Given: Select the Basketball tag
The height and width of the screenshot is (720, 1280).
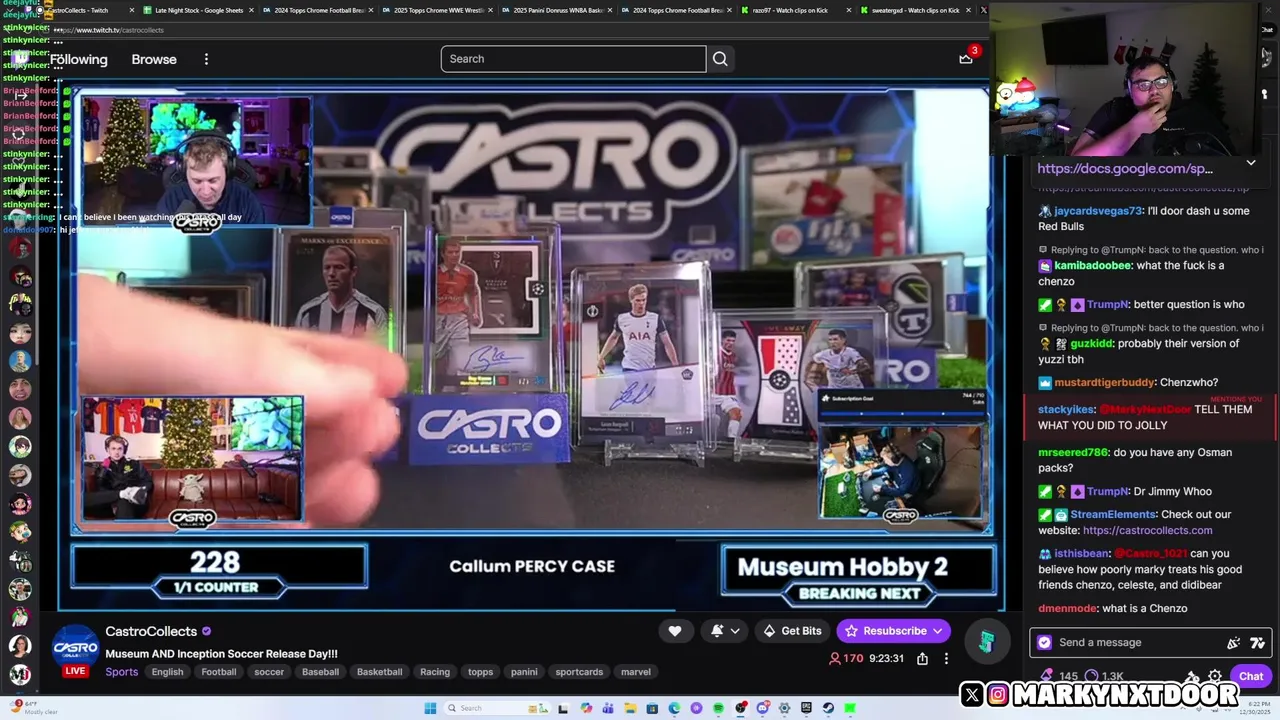Looking at the screenshot, I should pyautogui.click(x=379, y=672).
